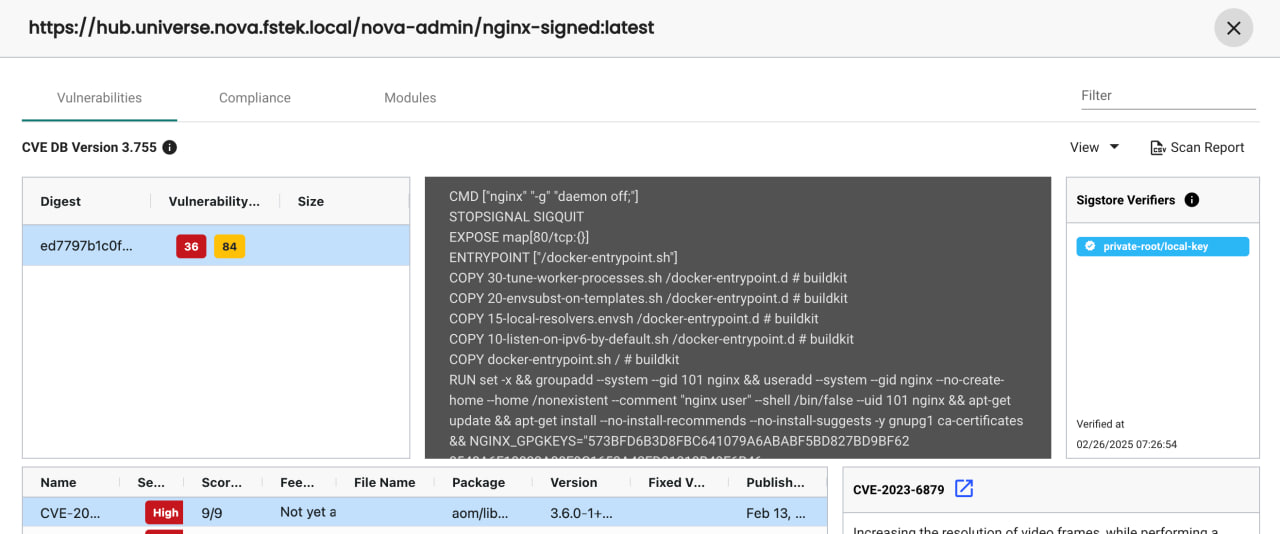The width and height of the screenshot is (1280, 534).
Task: Sort vulnerabilities by Name column
Action: coord(58,482)
